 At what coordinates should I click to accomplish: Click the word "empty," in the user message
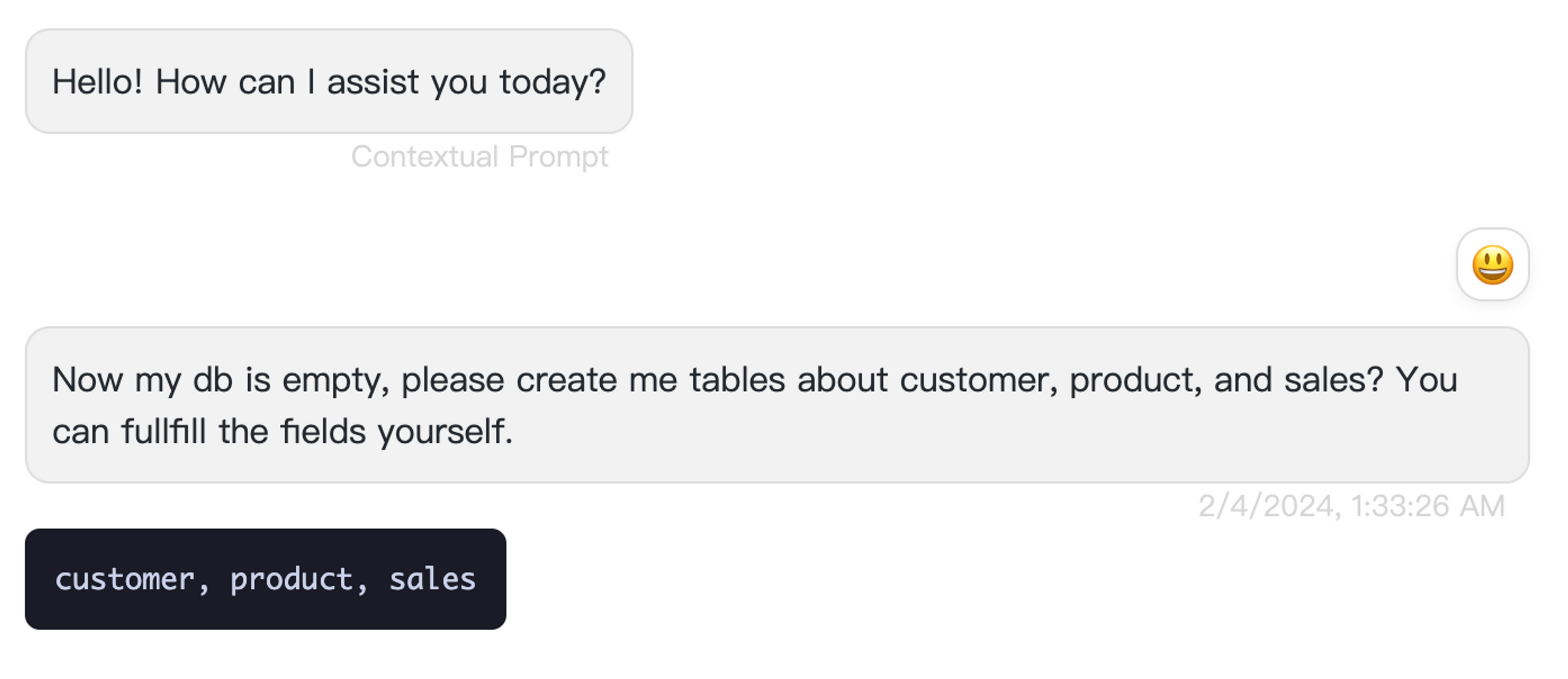(335, 379)
